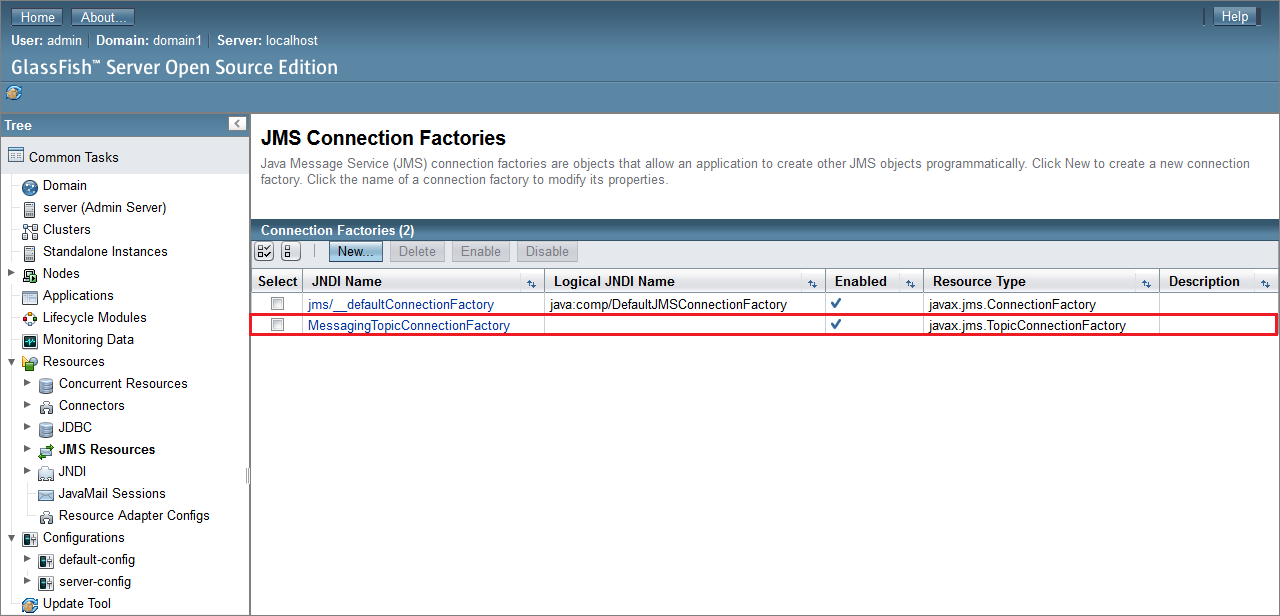
Task: Expand the JMS Resources node
Action: (27, 449)
